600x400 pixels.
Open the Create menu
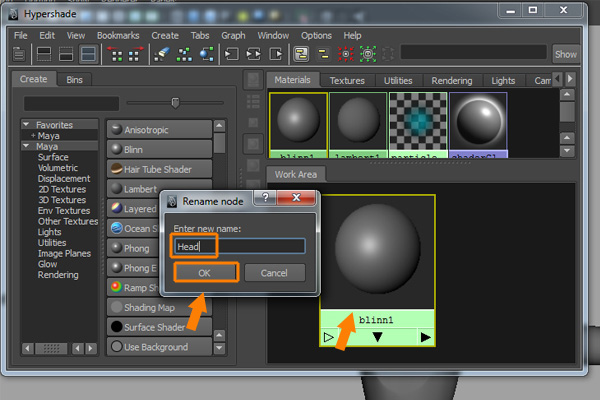[165, 36]
